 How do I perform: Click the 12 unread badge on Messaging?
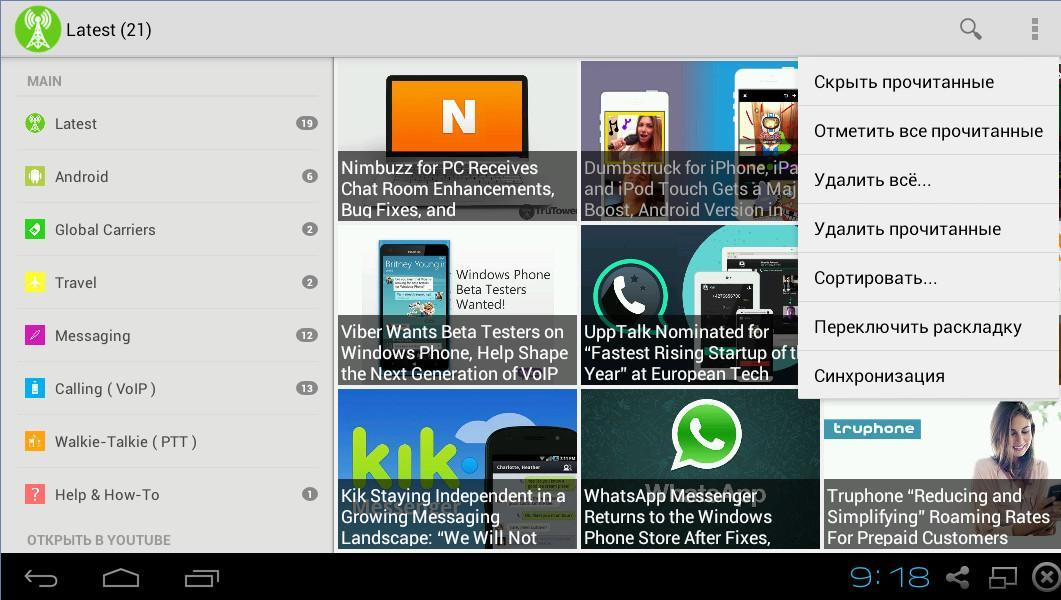pyautogui.click(x=307, y=335)
